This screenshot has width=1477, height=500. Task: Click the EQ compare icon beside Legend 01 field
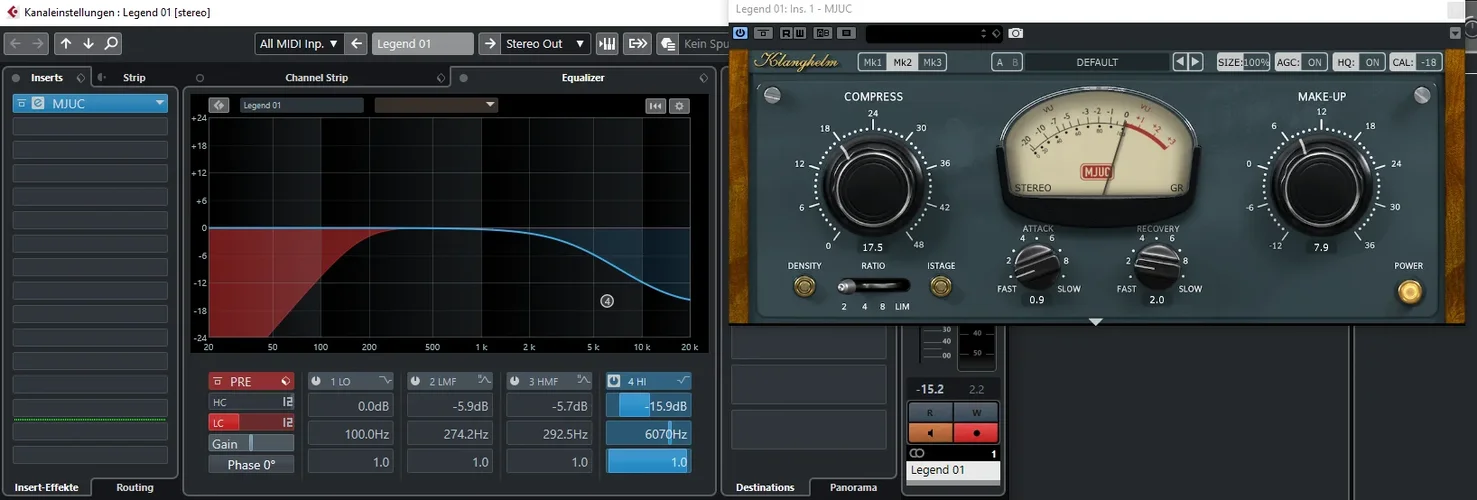220,105
